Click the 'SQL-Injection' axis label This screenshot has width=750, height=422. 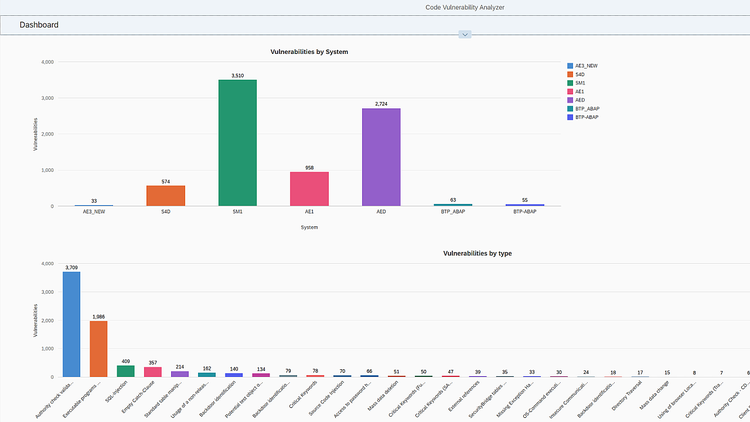[117, 391]
